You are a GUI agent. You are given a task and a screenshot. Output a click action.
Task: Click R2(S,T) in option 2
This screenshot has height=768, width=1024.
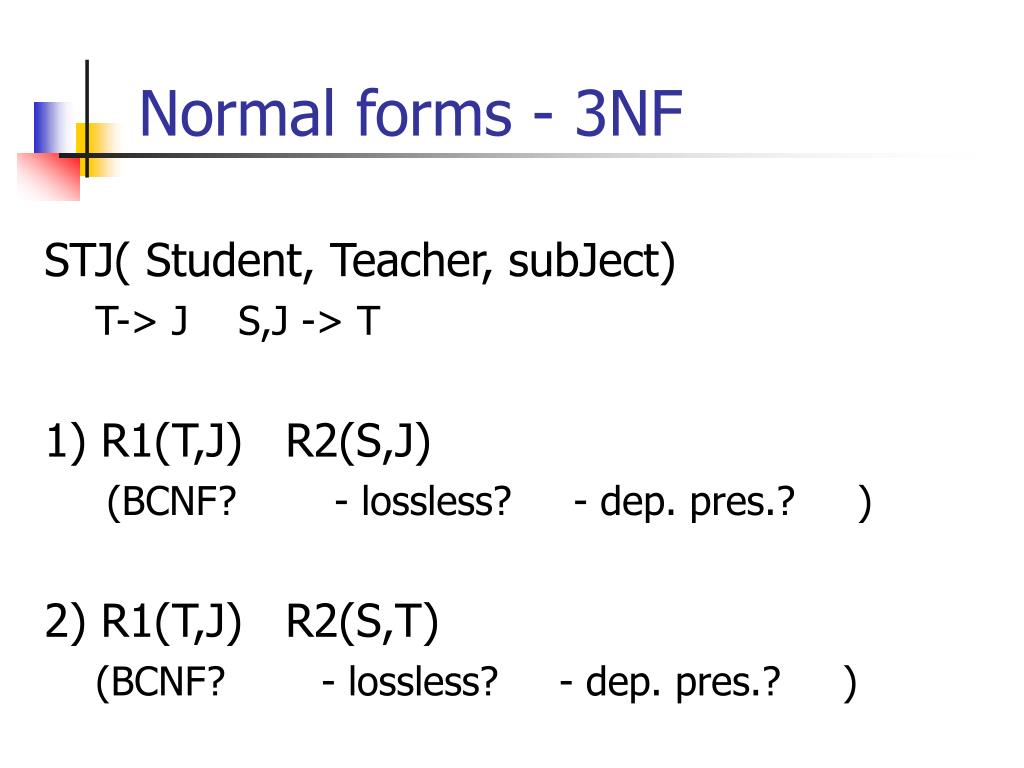(362, 621)
